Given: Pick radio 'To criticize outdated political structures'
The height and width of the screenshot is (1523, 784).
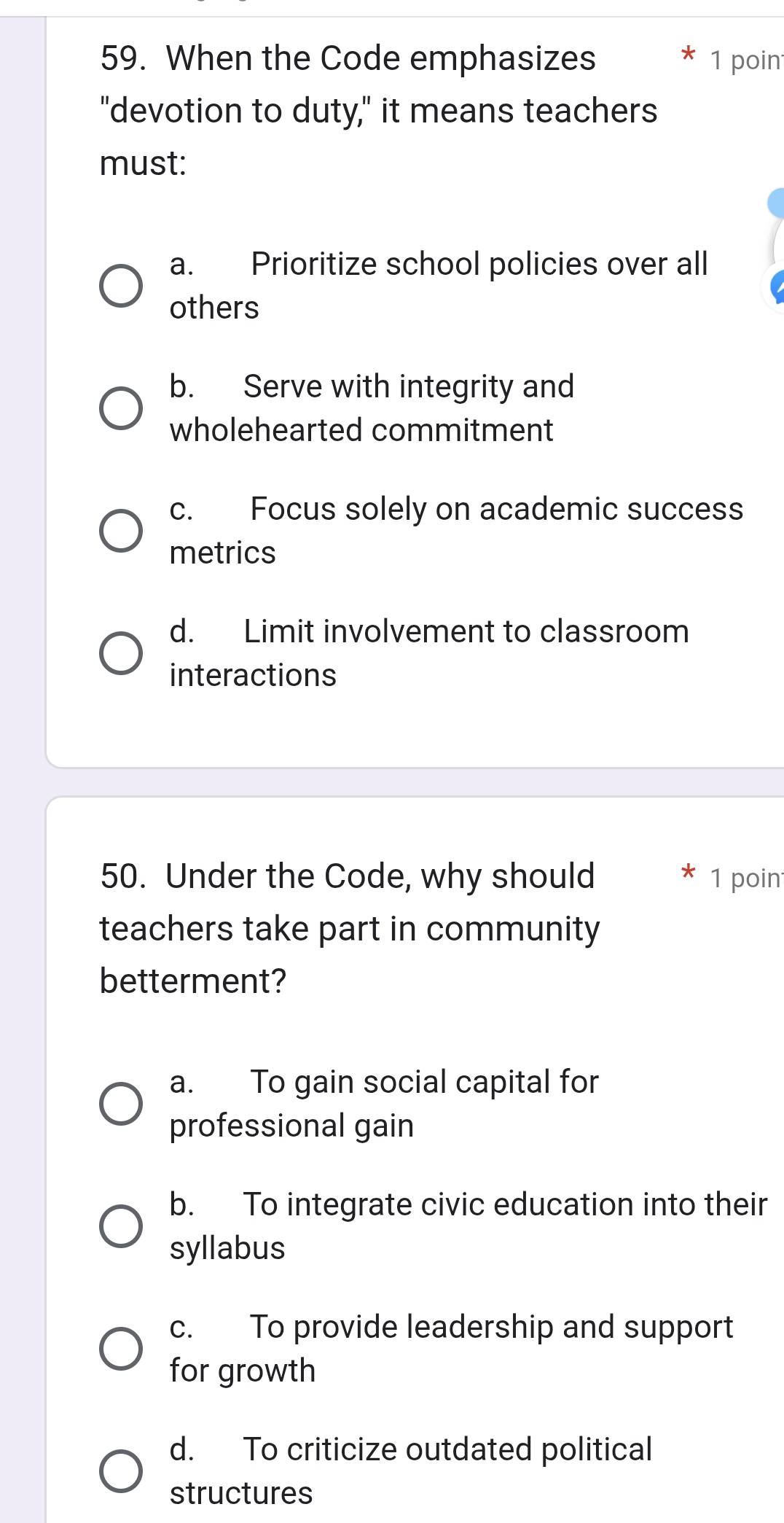Looking at the screenshot, I should pyautogui.click(x=121, y=1471).
